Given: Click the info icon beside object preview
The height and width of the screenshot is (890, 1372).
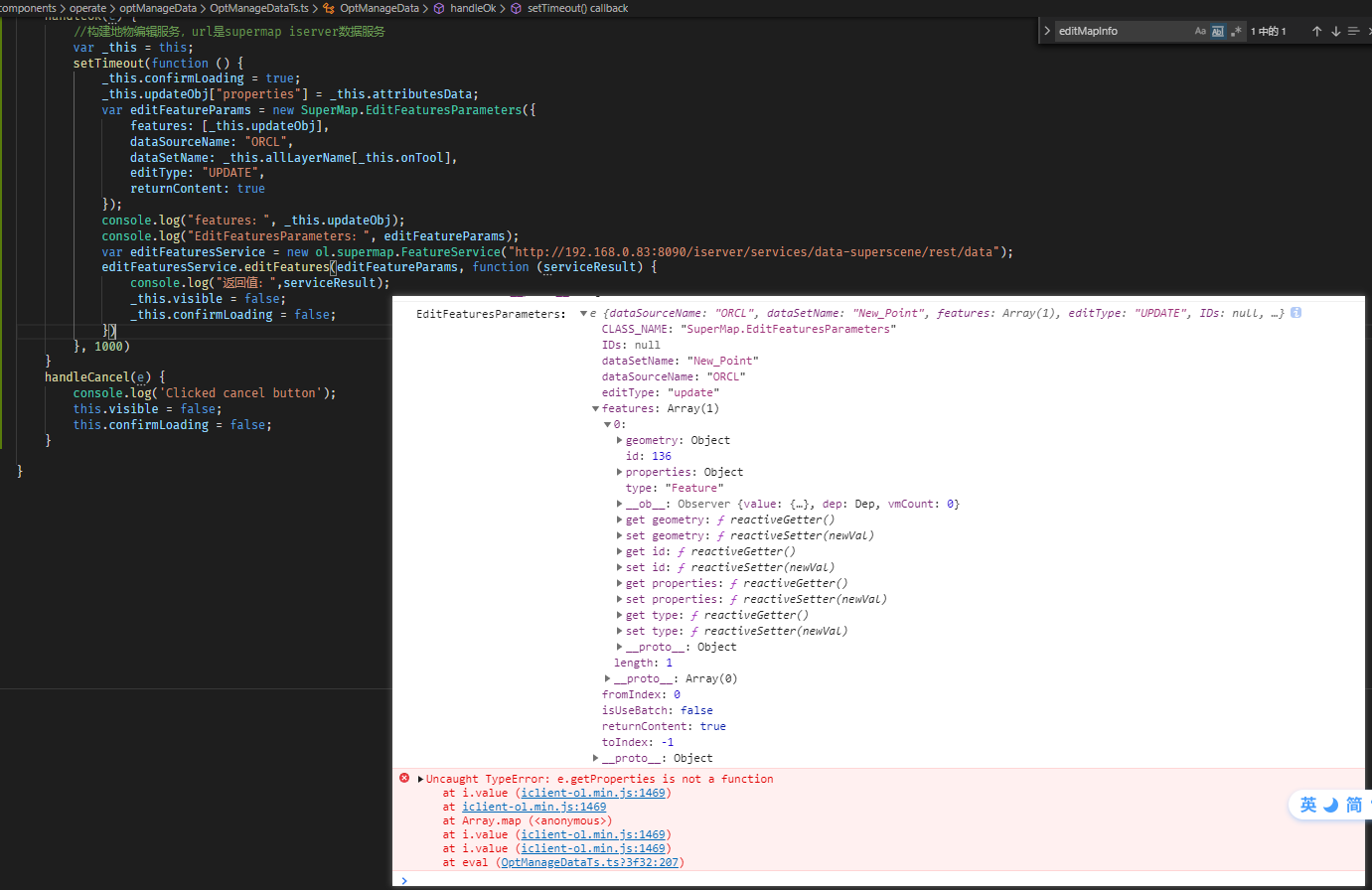Looking at the screenshot, I should point(1296,313).
